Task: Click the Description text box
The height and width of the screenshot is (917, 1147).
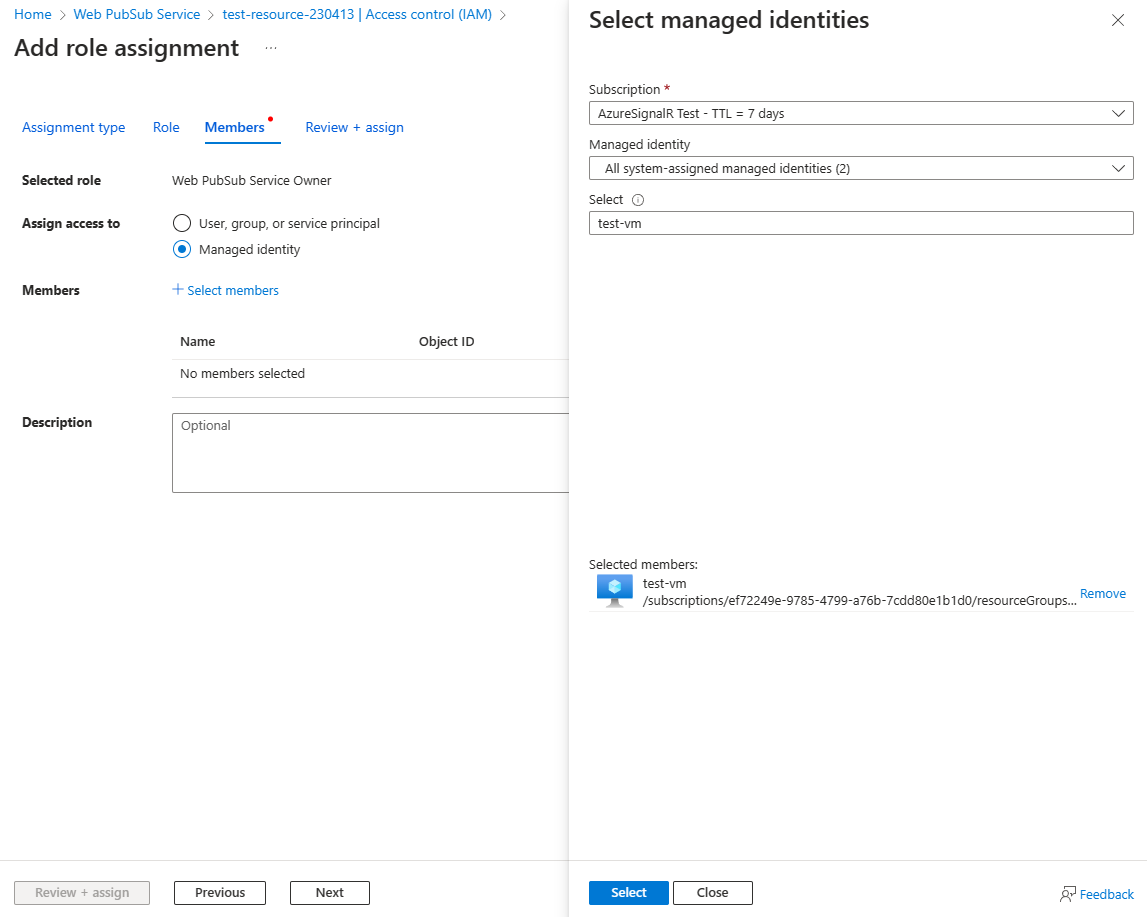Action: click(370, 453)
